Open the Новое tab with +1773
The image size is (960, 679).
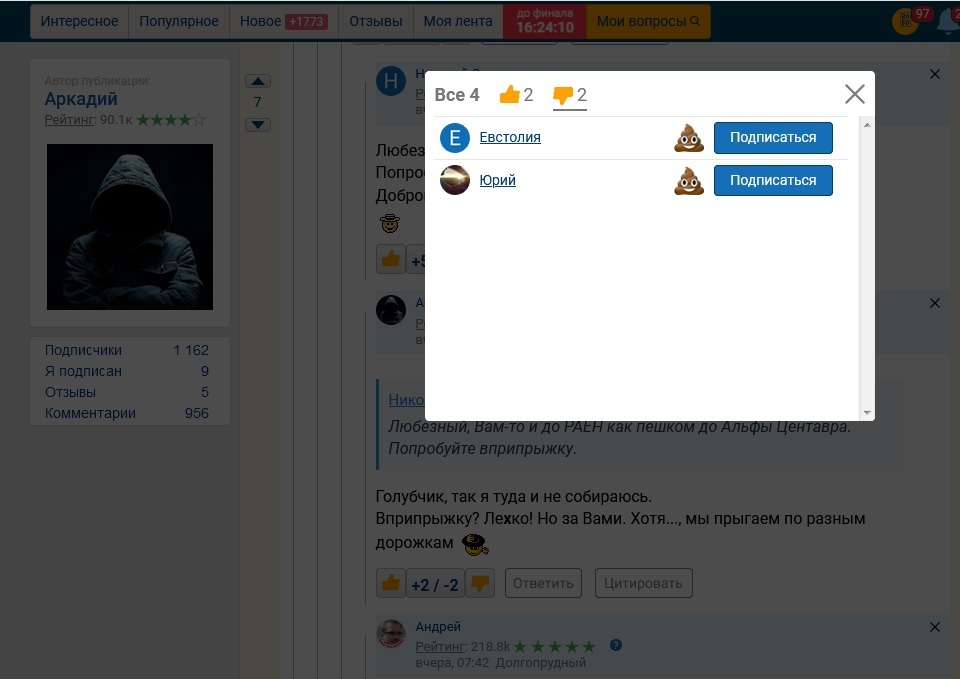pyautogui.click(x=283, y=21)
